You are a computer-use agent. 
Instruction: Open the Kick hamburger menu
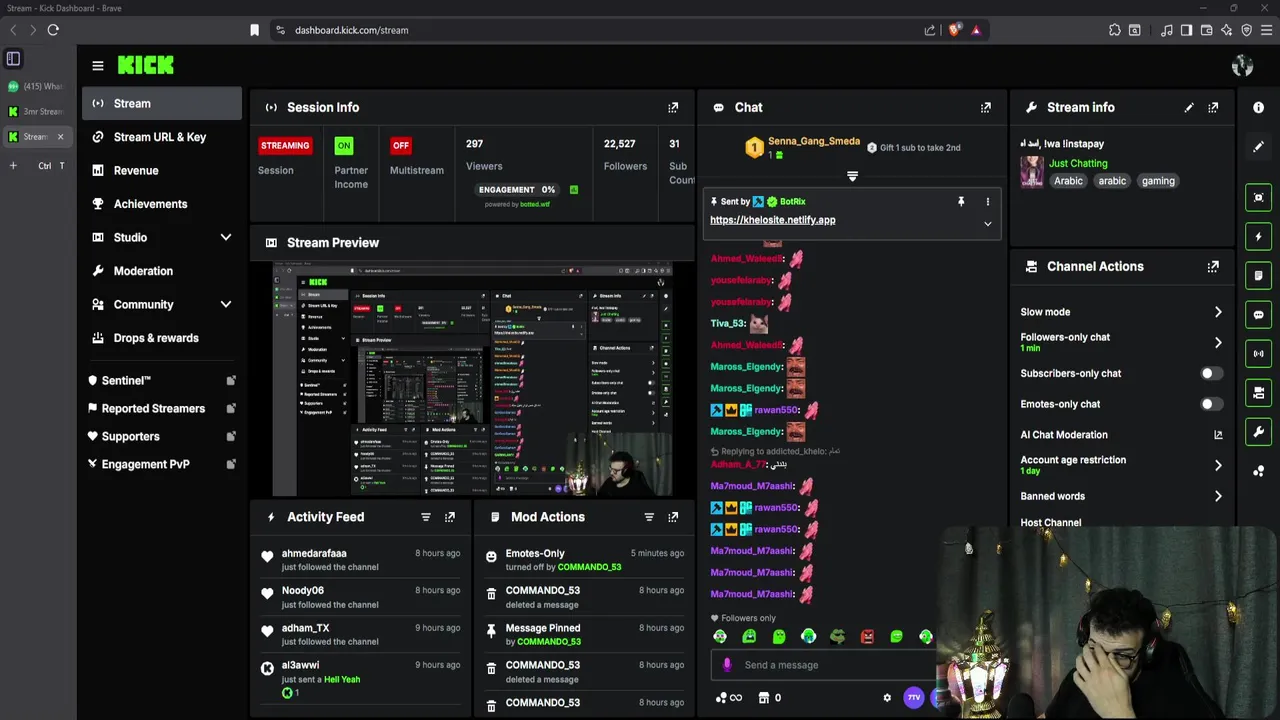tap(97, 66)
